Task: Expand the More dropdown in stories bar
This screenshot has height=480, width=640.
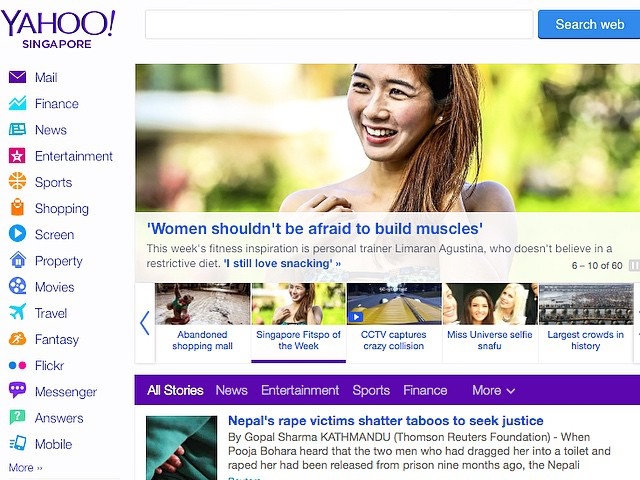Action: [x=493, y=390]
